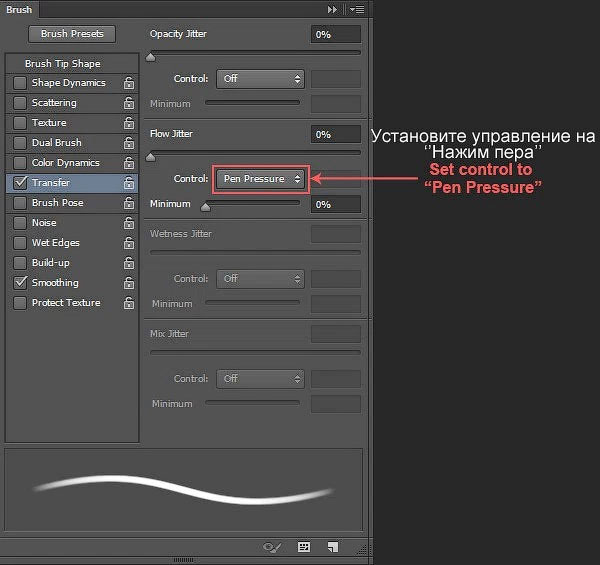Screen dimensions: 600x565
Task: Click the Opacity Jitter label
Action: click(178, 34)
